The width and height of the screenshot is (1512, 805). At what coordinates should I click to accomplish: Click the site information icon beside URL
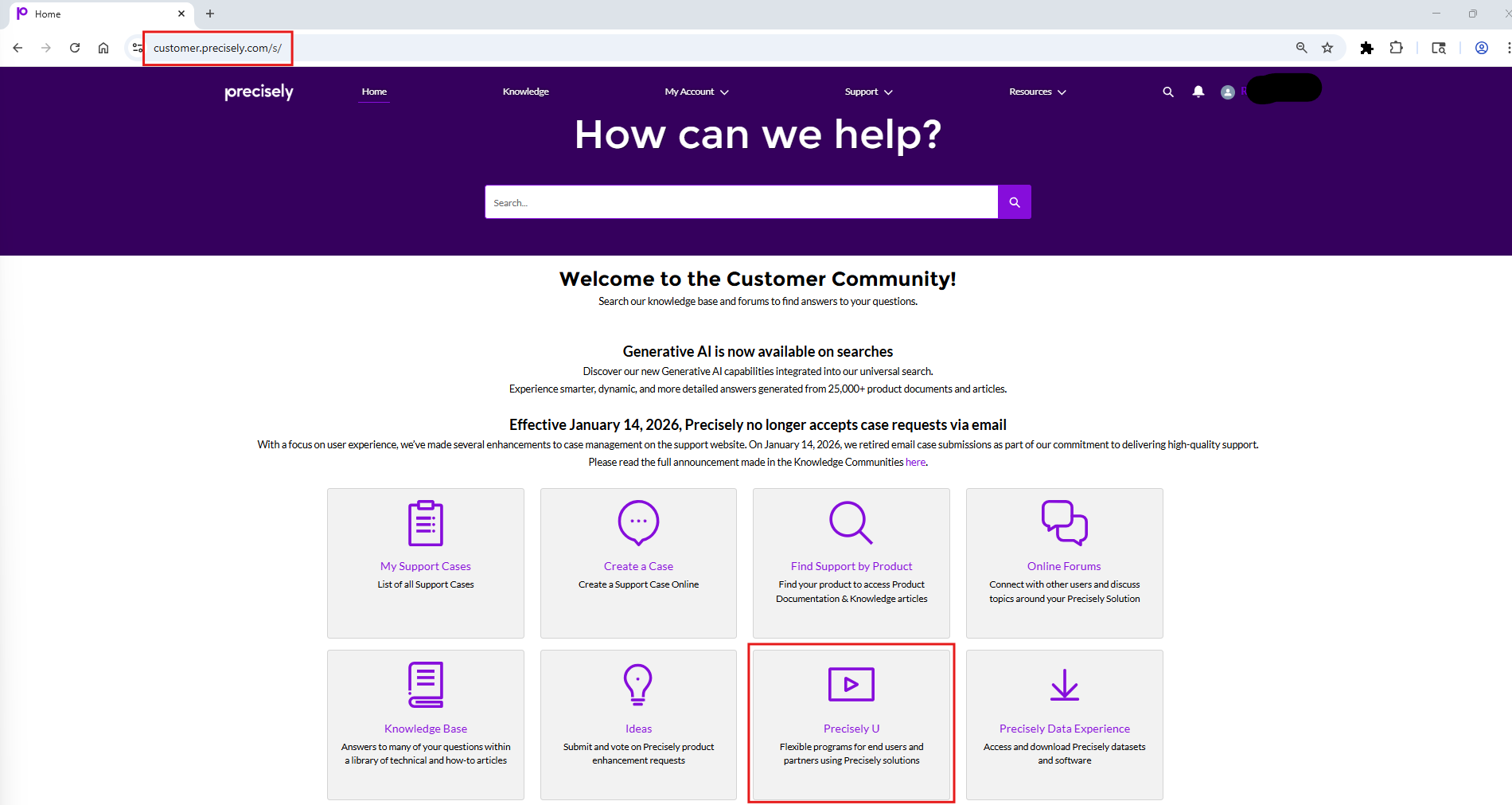(x=137, y=48)
